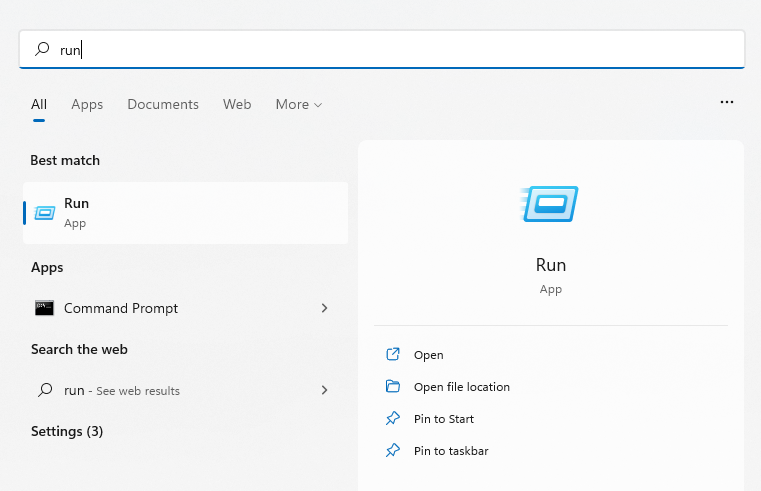
Task: Open the Run app via Open action
Action: [x=428, y=355]
